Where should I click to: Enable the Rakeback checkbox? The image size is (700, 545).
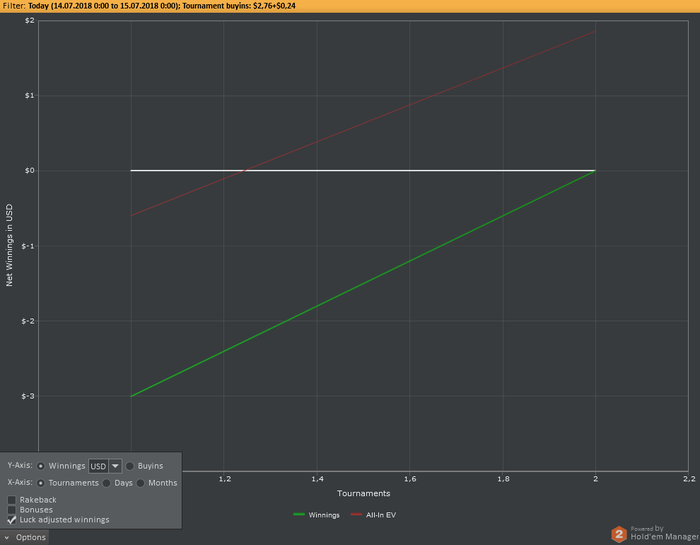click(12, 500)
